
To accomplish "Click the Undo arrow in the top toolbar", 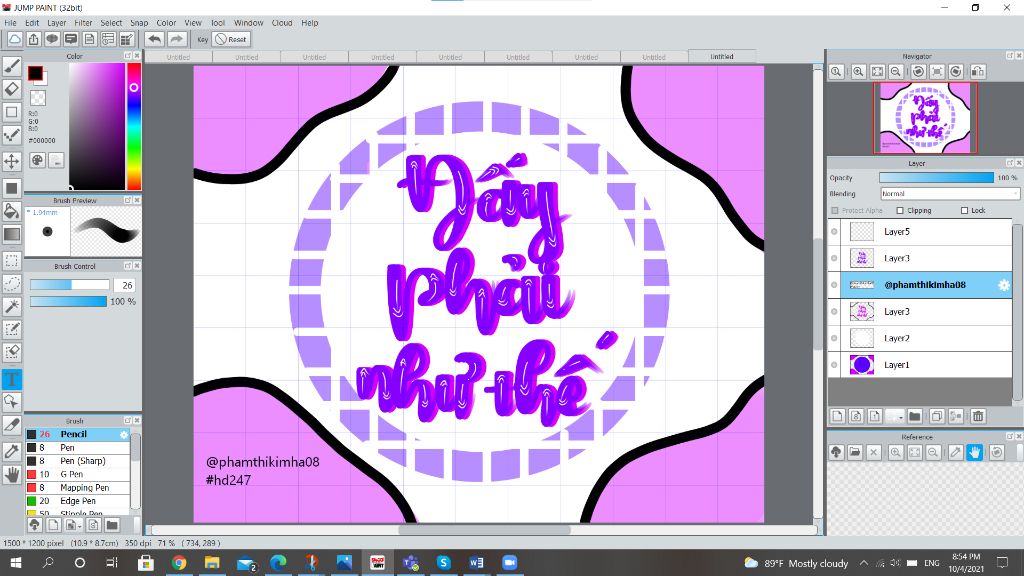I will [154, 39].
